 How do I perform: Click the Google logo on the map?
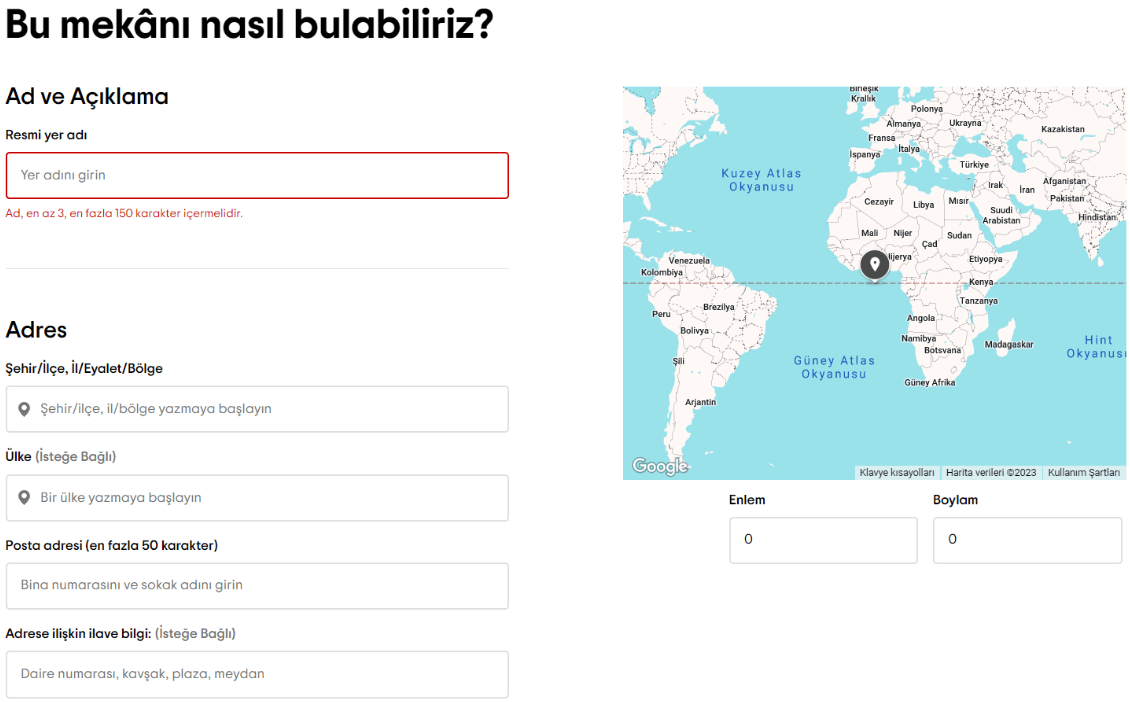pyautogui.click(x=660, y=466)
